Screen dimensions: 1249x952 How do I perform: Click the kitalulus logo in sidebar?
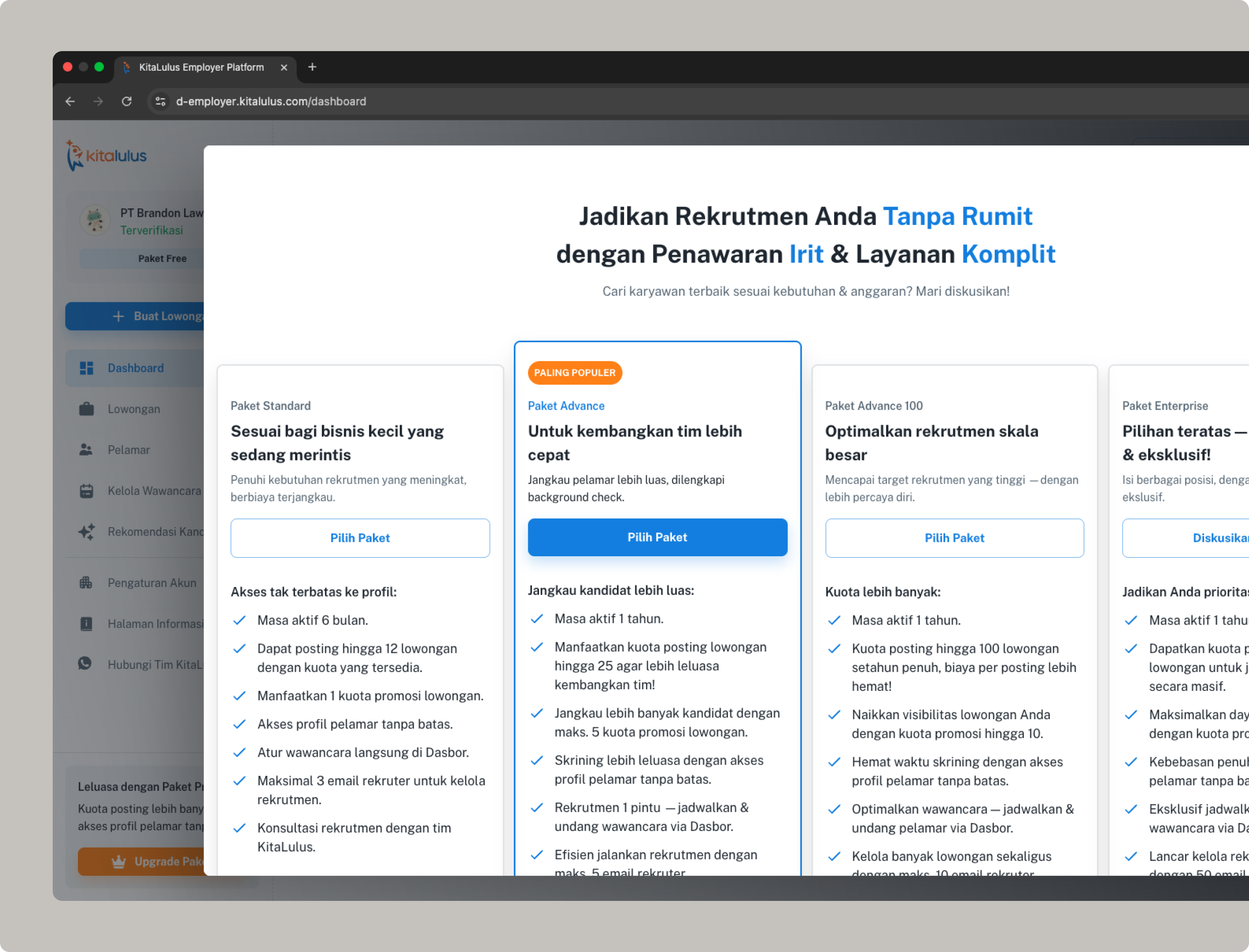tap(107, 156)
